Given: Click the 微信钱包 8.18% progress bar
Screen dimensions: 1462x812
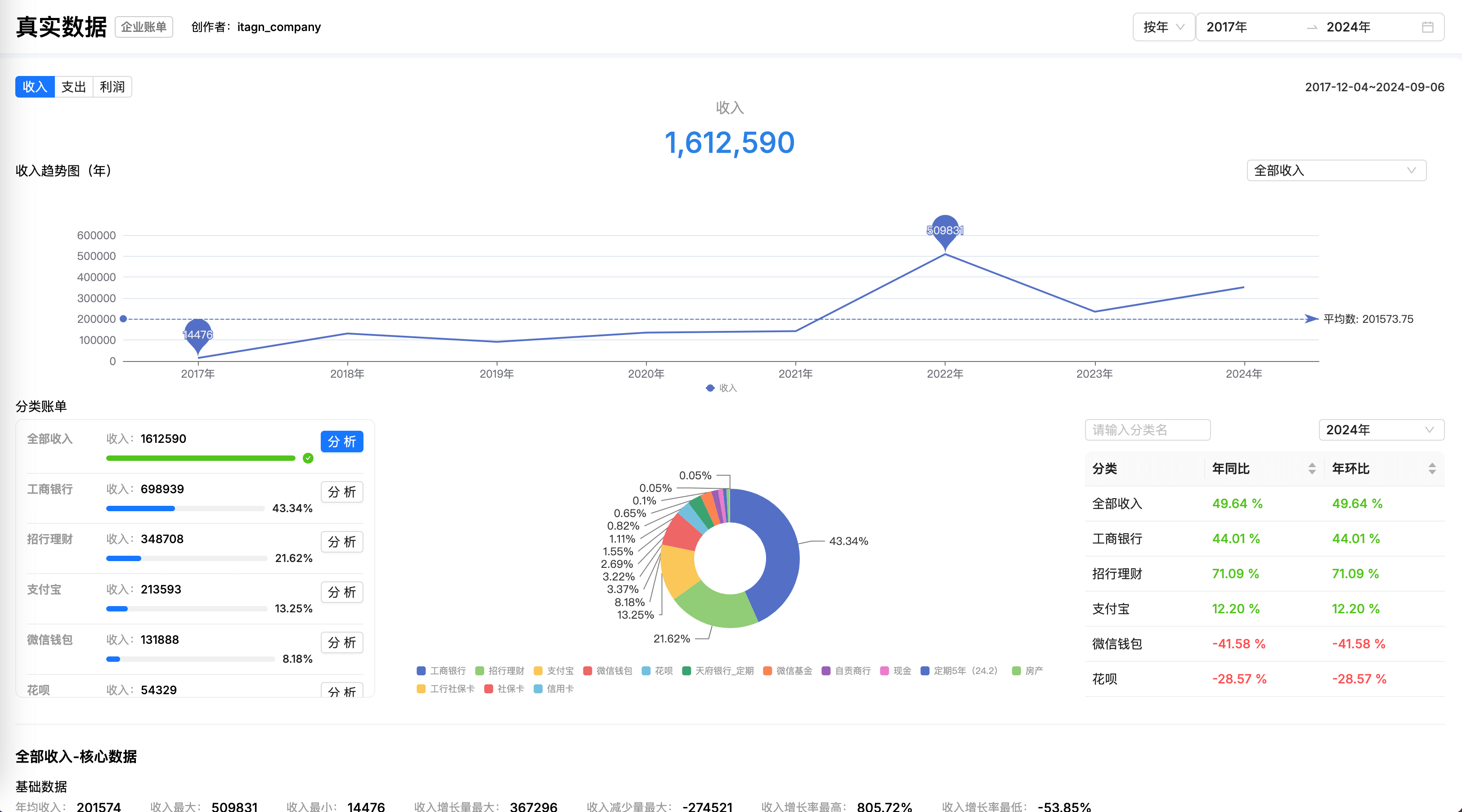Looking at the screenshot, I should (191, 659).
